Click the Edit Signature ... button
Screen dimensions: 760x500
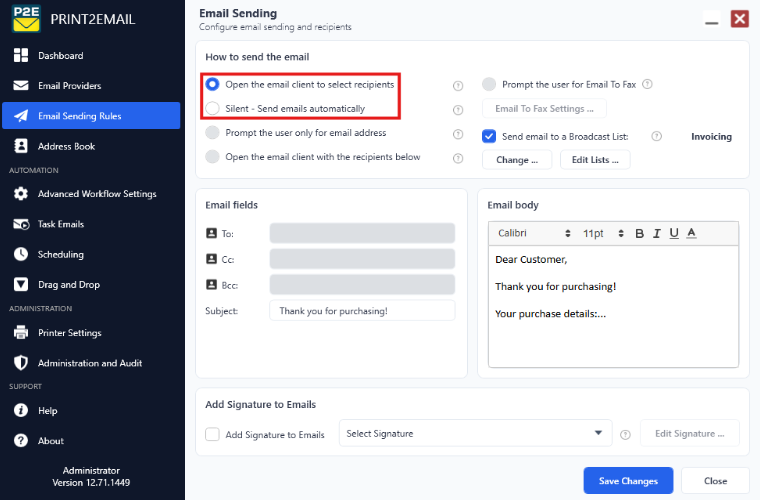coord(690,433)
